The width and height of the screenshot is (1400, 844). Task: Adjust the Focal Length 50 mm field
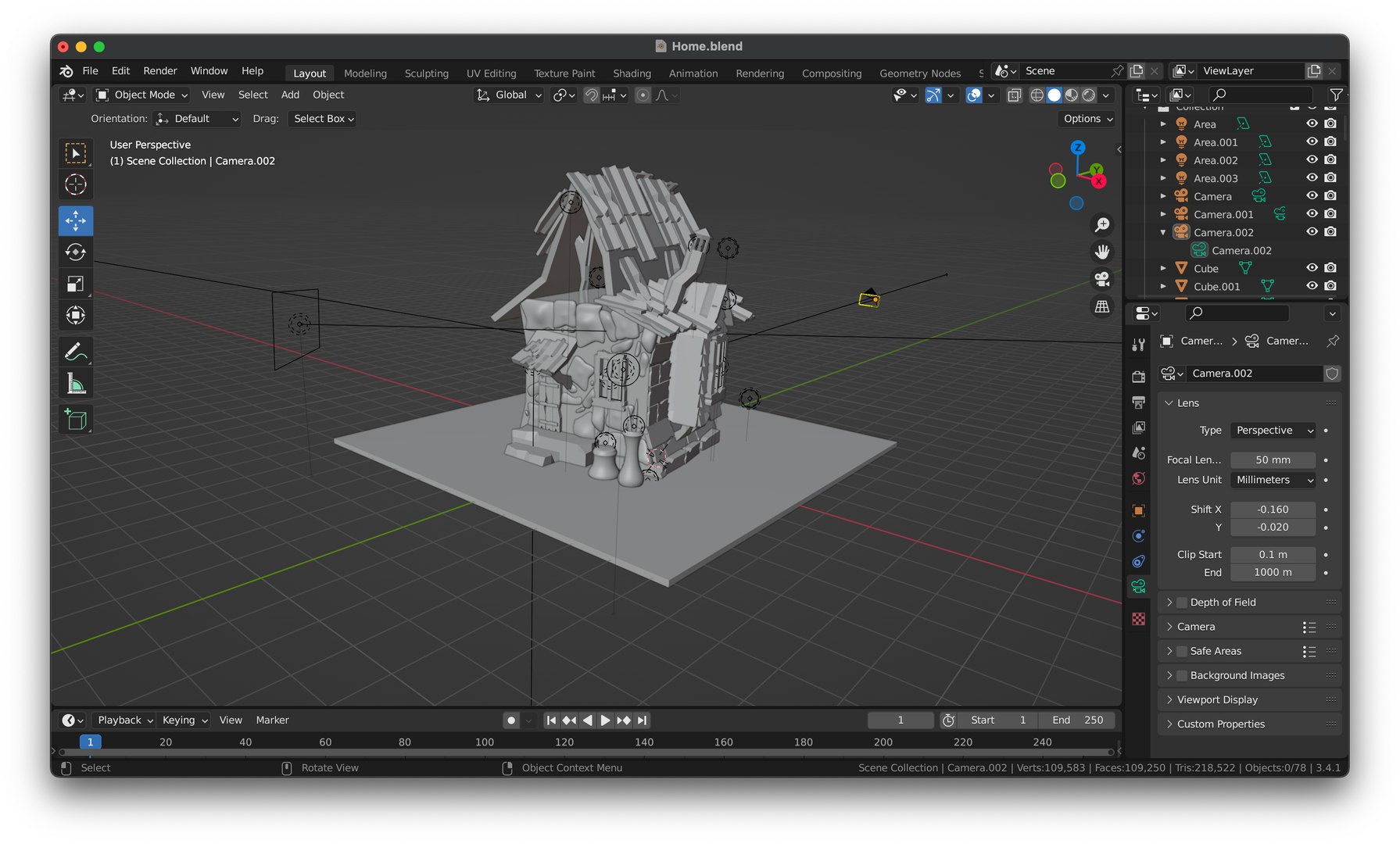click(x=1273, y=460)
